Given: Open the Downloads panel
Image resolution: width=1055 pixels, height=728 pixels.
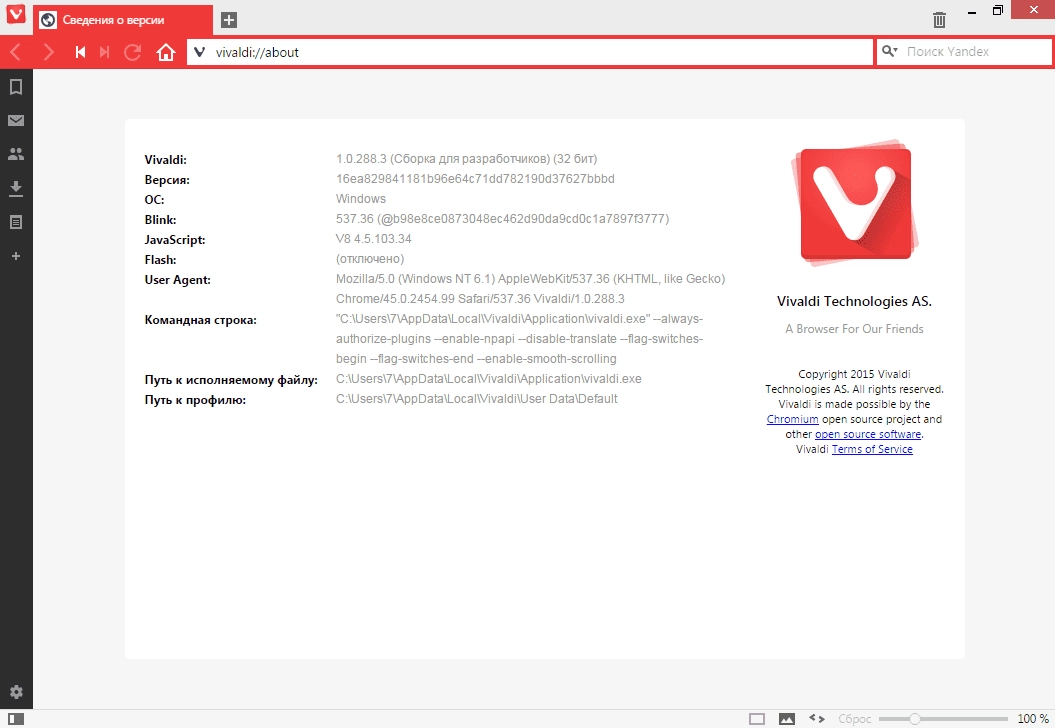Looking at the screenshot, I should (16, 188).
